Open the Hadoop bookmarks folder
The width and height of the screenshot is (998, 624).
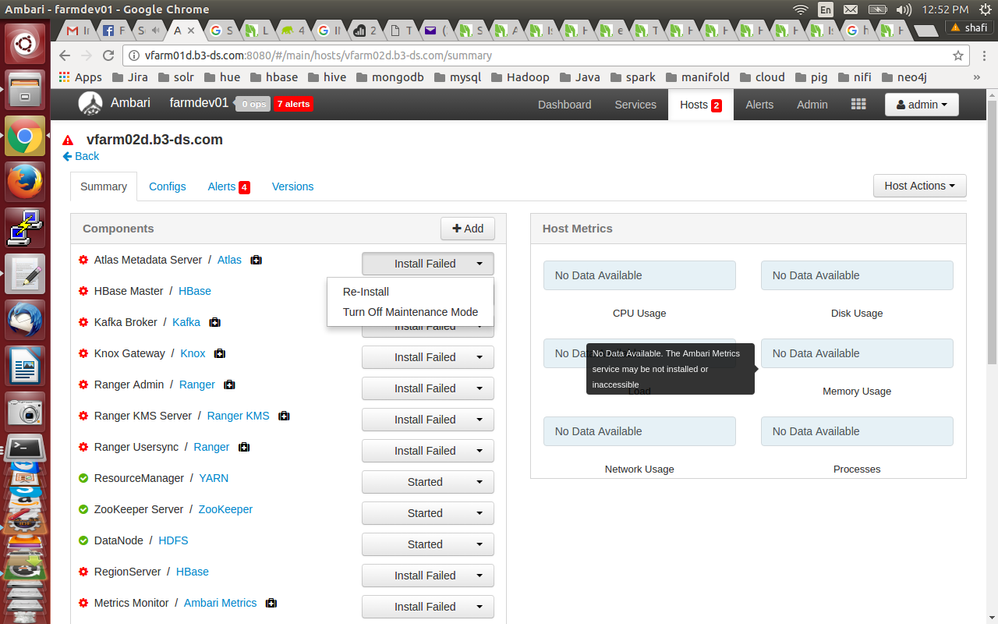(x=521, y=77)
